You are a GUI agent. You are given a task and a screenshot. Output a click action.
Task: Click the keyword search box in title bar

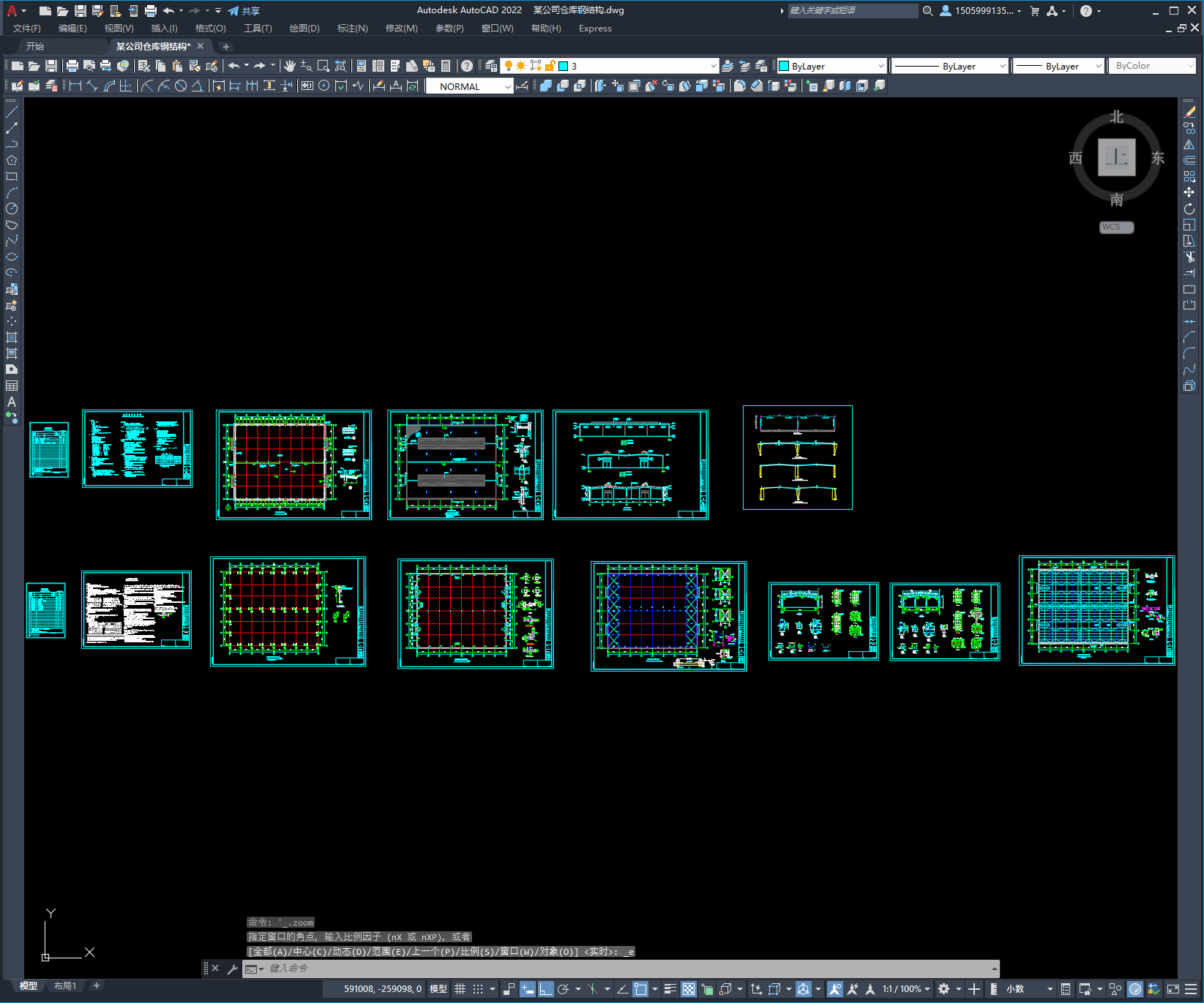point(853,11)
